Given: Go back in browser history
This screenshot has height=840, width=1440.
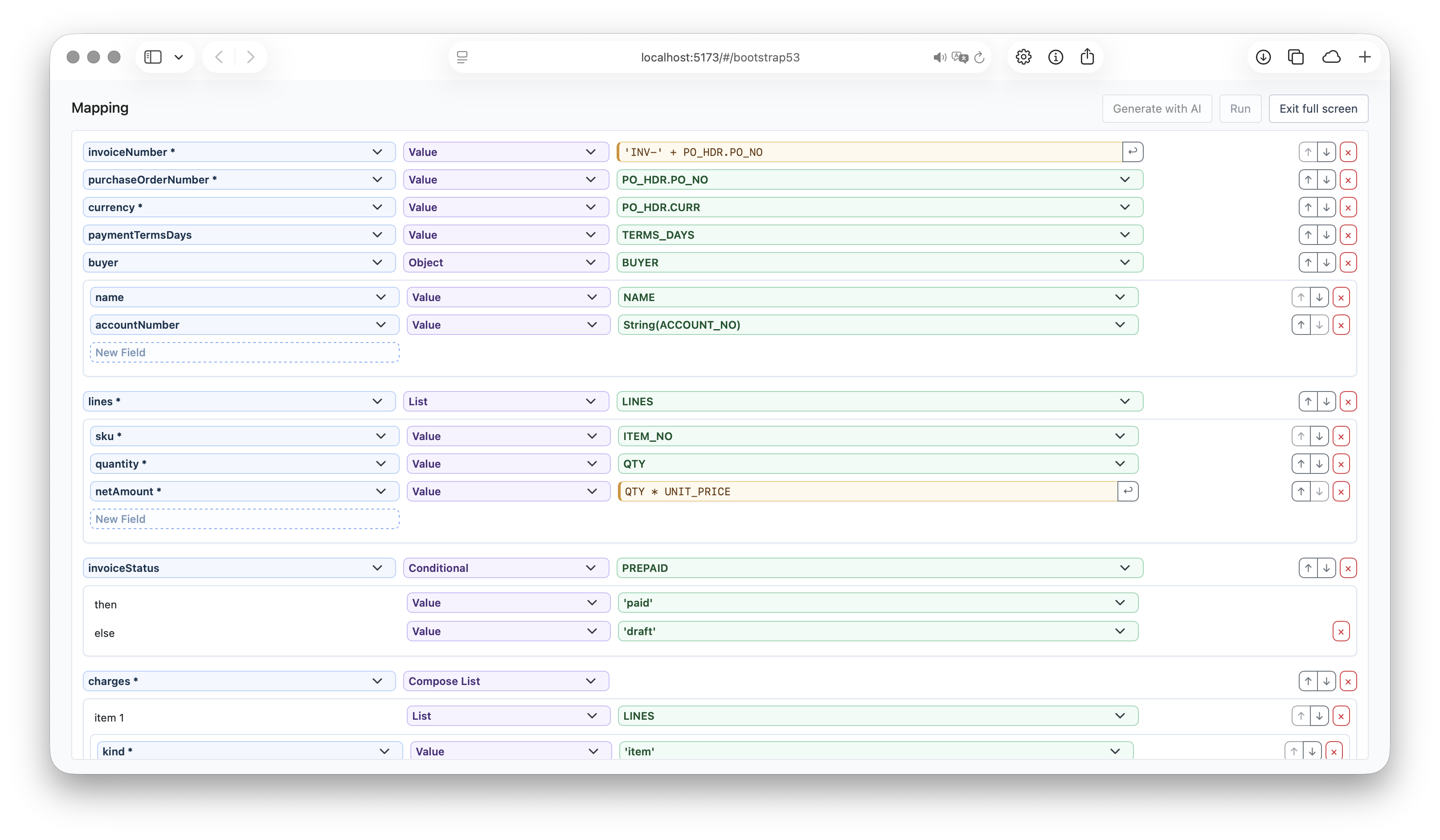Looking at the screenshot, I should pyautogui.click(x=219, y=57).
